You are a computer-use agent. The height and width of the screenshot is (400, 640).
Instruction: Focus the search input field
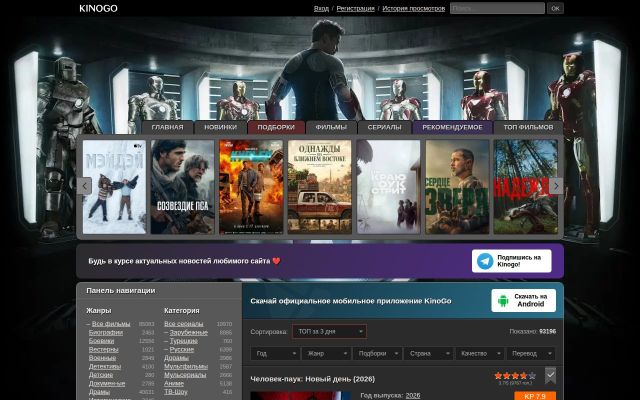pyautogui.click(x=497, y=8)
